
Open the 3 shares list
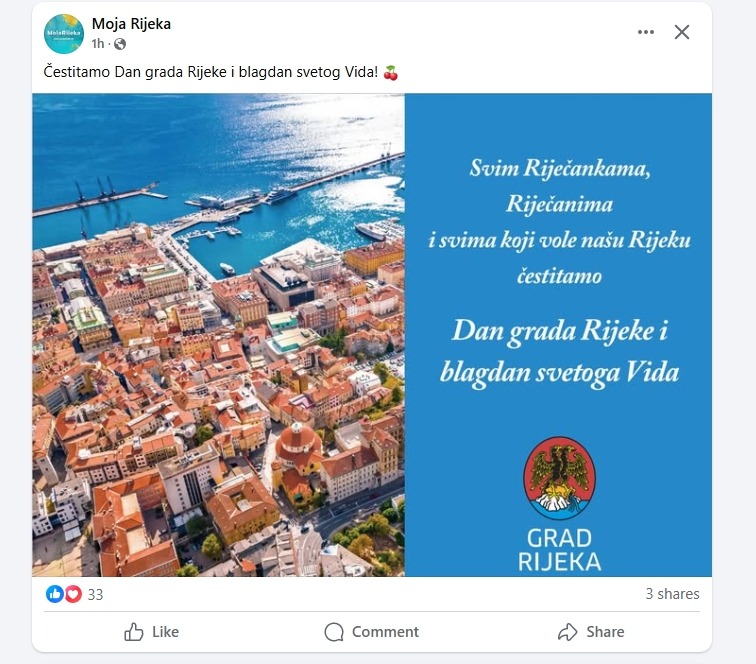pyautogui.click(x=673, y=594)
